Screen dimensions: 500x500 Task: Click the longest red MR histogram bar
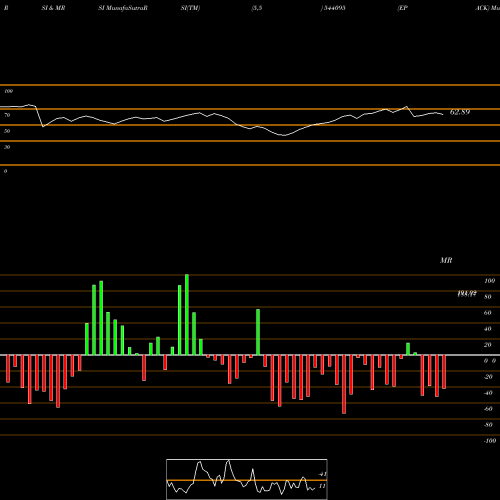pyautogui.click(x=344, y=384)
